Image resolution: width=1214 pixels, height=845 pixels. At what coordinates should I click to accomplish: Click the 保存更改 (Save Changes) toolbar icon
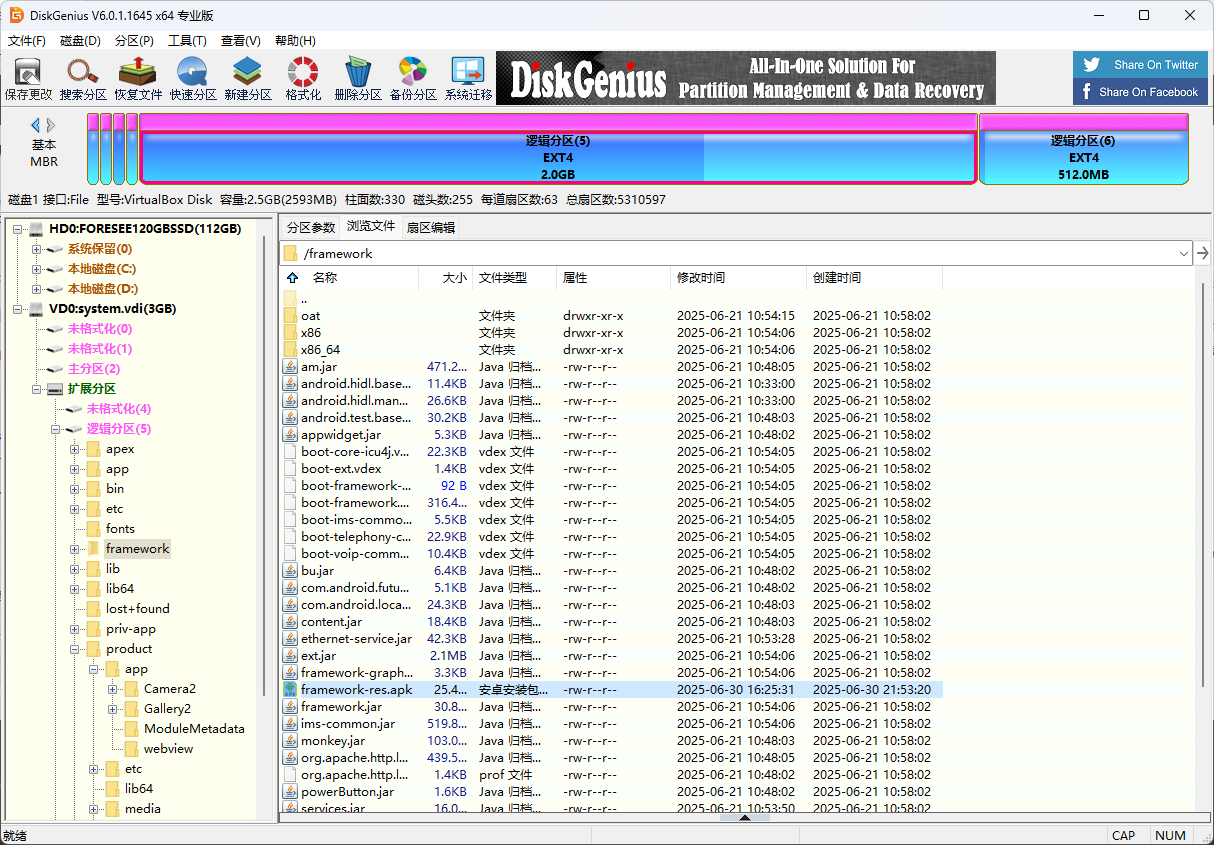(x=27, y=77)
